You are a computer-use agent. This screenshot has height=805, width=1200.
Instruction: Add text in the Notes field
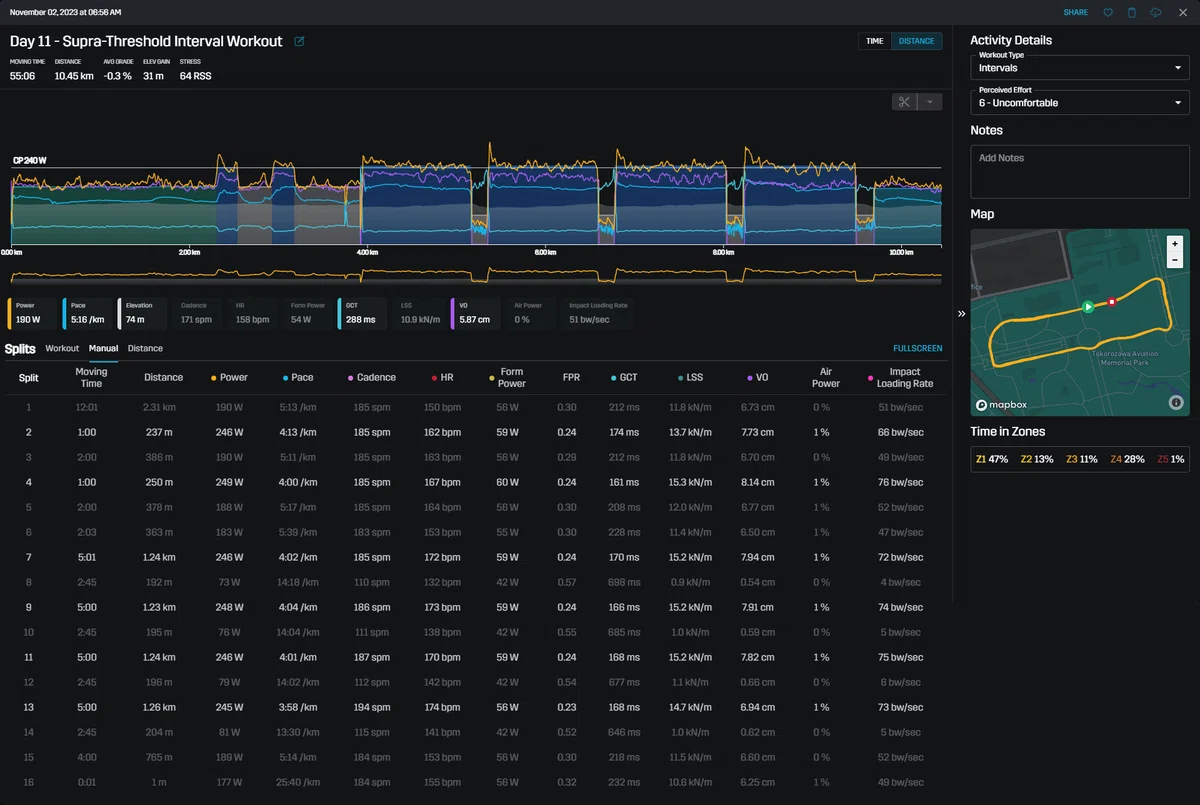click(x=1079, y=171)
